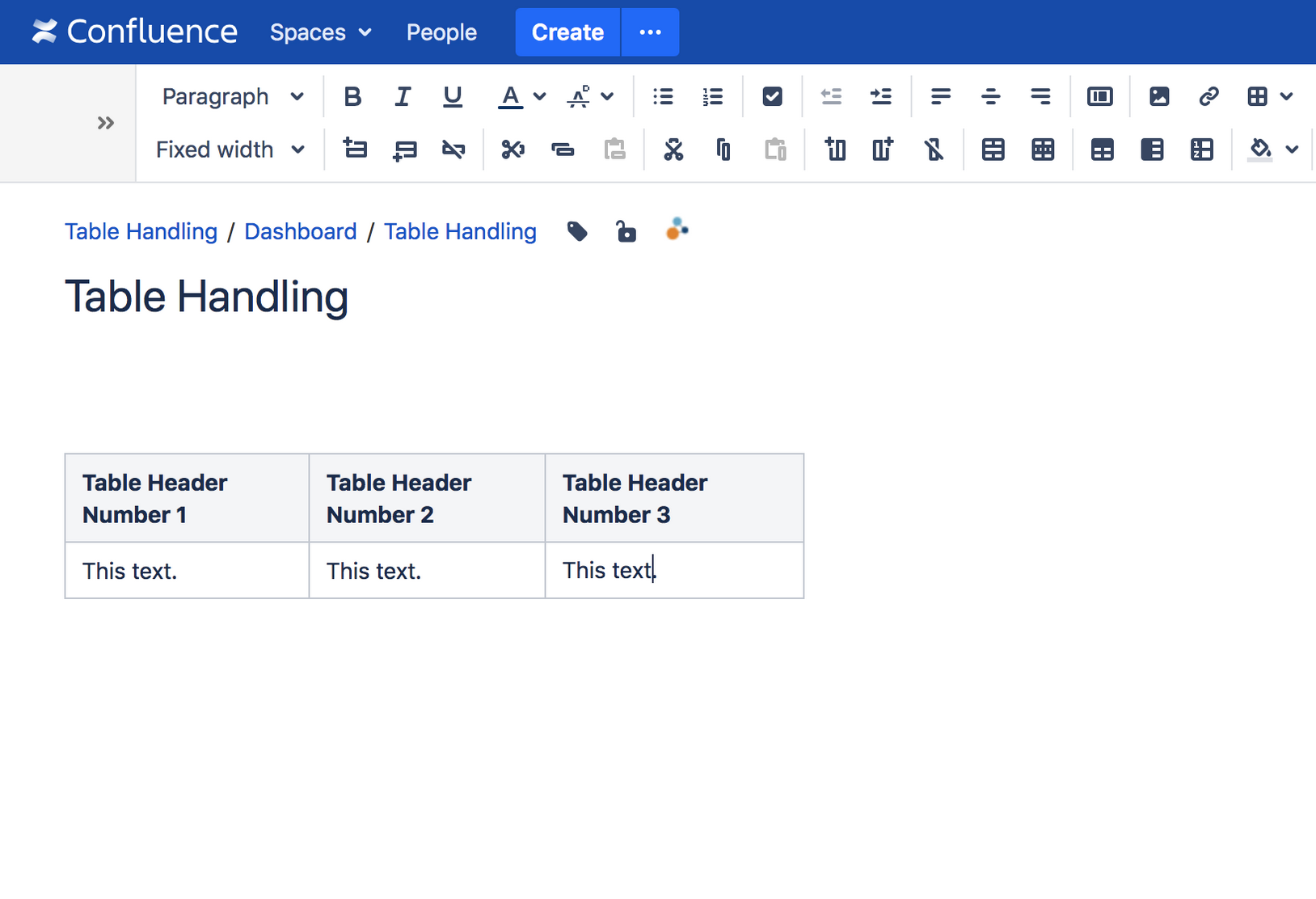Viewport: 1316px width, 899px height.
Task: Toggle underline on selected text
Action: coord(453,96)
